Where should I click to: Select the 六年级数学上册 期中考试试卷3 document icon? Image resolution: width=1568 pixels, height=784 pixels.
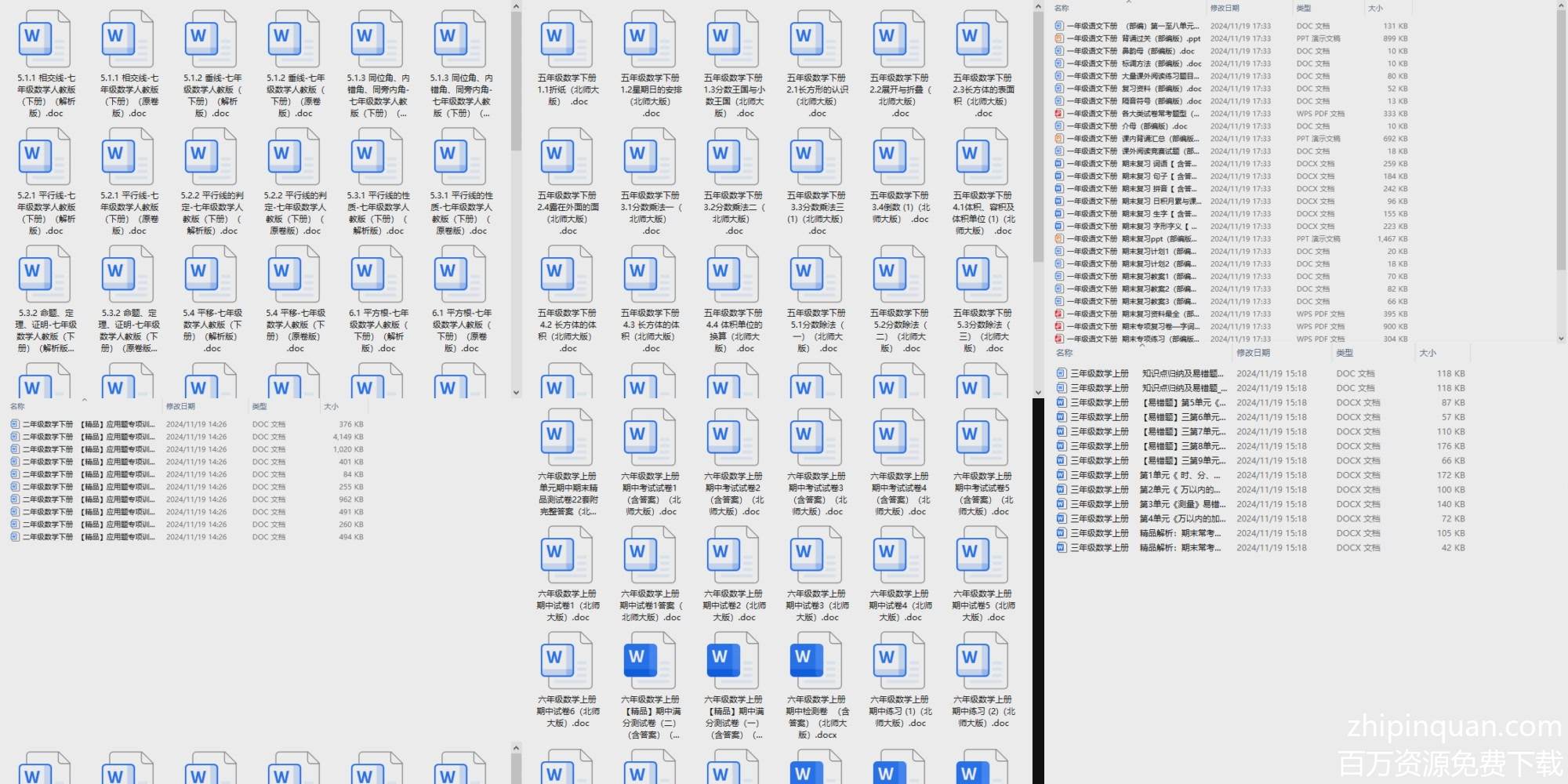816,437
